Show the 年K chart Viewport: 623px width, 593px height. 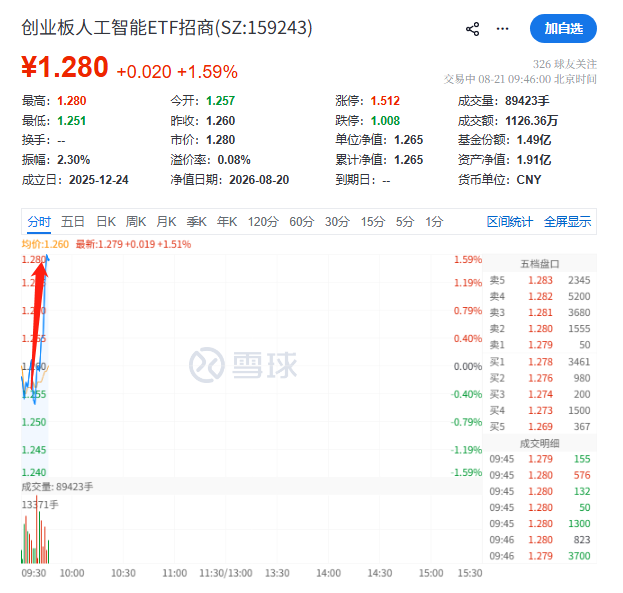[227, 221]
